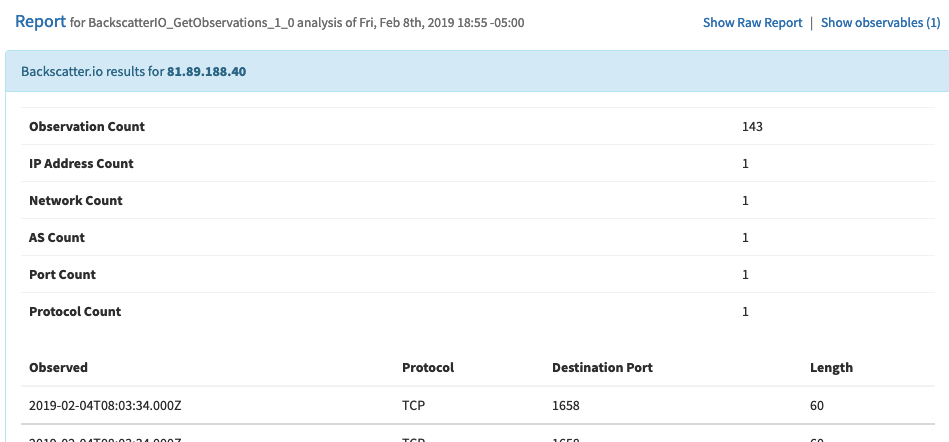The height and width of the screenshot is (442, 949).
Task: Select the Destination Port column header
Action: pos(602,368)
